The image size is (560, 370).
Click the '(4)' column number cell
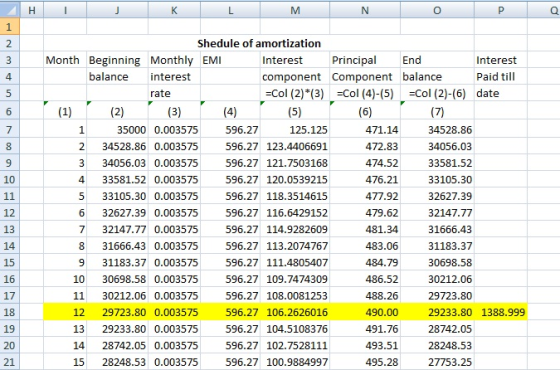click(230, 111)
